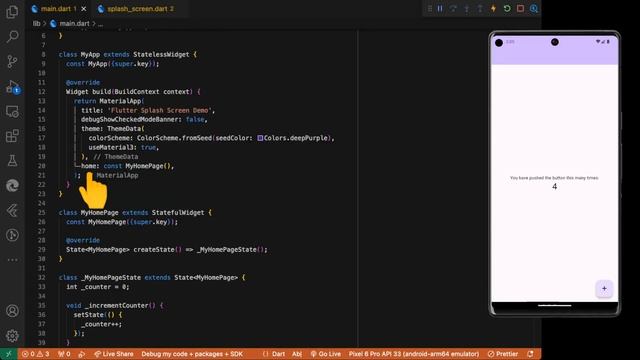Click the debugShowCheckedModeBanner false value
This screenshot has height=360, width=640.
pyautogui.click(x=195, y=120)
